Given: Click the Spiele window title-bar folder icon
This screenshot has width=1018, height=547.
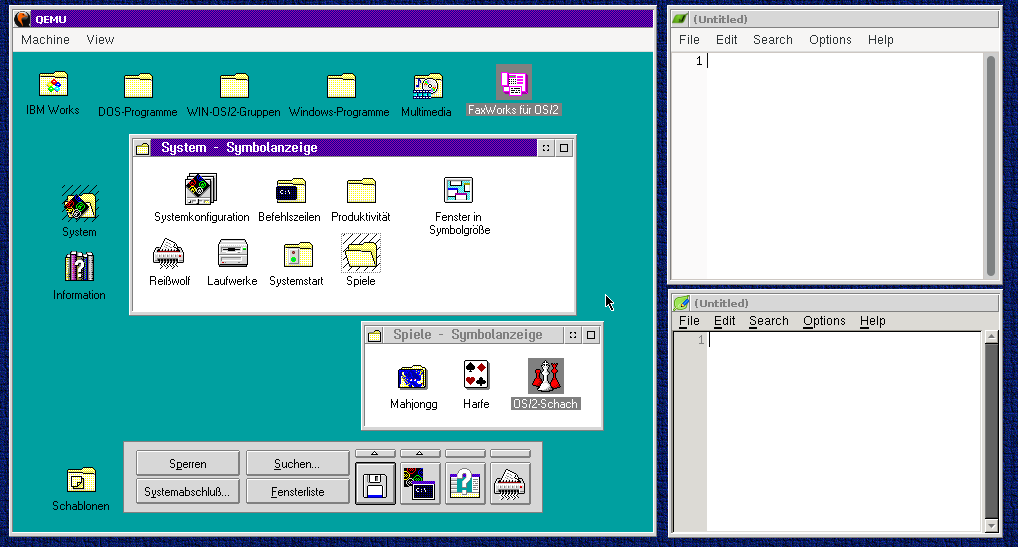Looking at the screenshot, I should pos(375,335).
